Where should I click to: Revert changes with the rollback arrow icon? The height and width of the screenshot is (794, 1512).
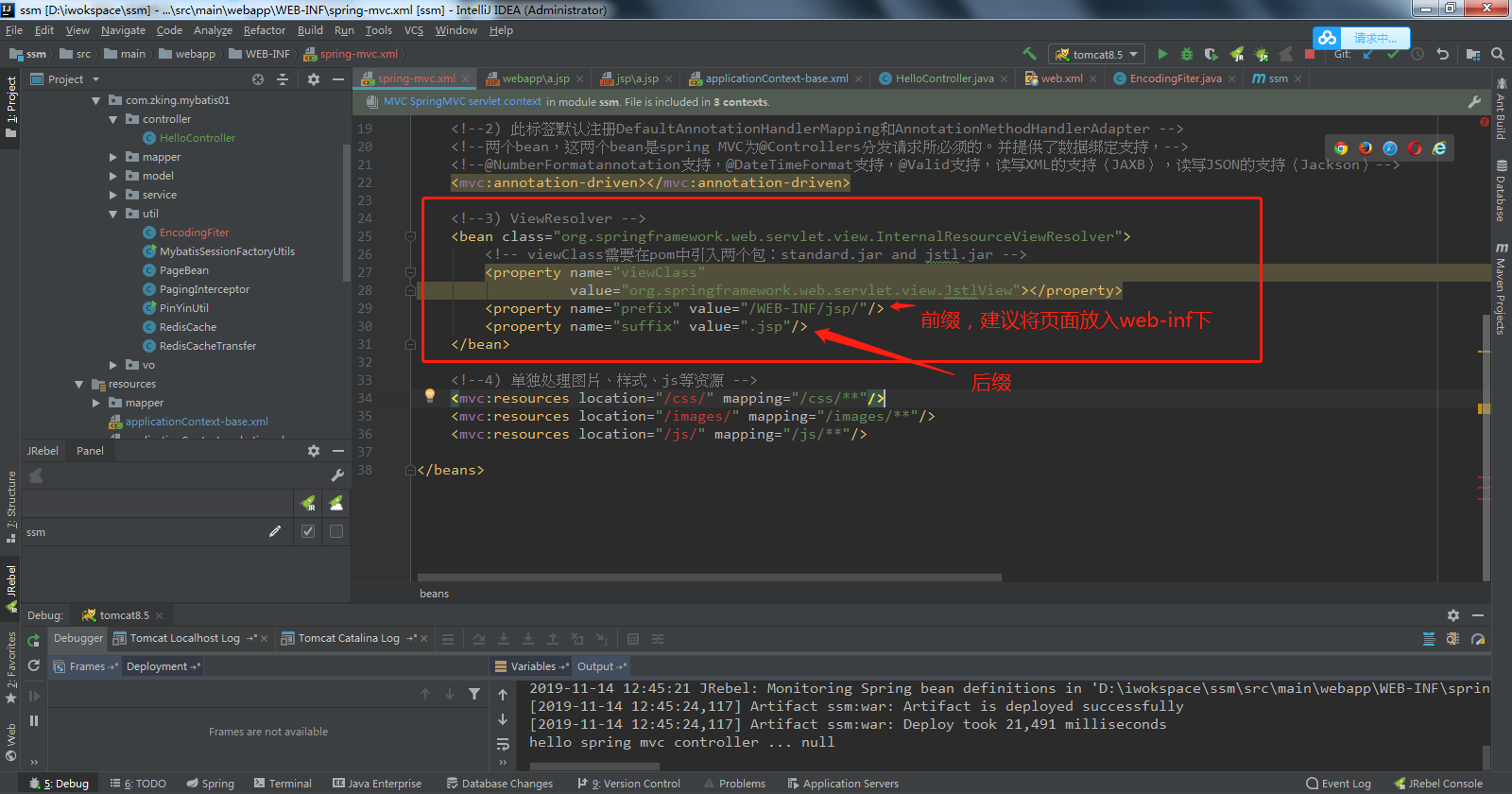point(1442,54)
